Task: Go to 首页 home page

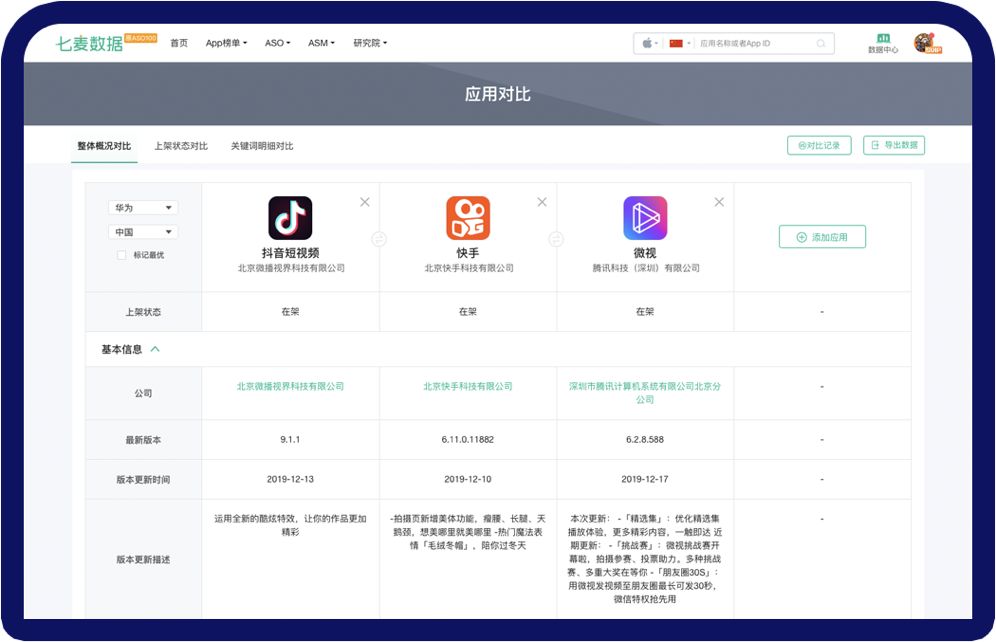Action: [179, 43]
